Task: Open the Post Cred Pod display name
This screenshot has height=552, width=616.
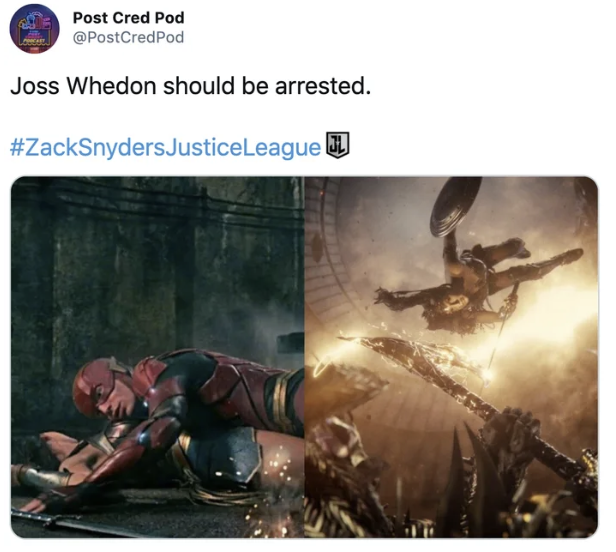Action: tap(128, 18)
